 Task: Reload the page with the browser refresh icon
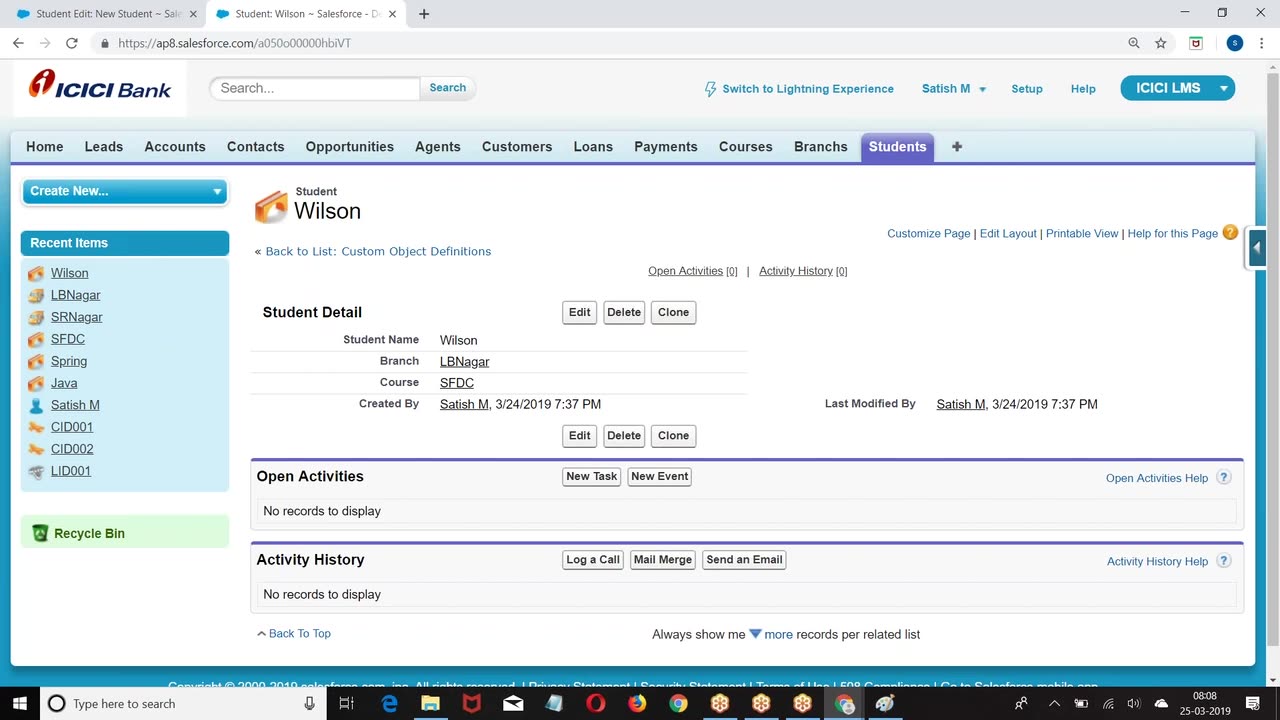tap(72, 43)
